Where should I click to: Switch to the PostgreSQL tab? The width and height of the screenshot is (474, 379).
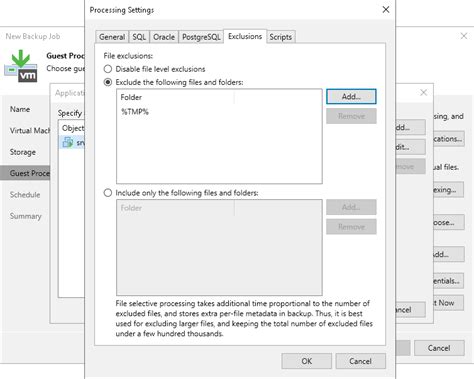(x=201, y=37)
